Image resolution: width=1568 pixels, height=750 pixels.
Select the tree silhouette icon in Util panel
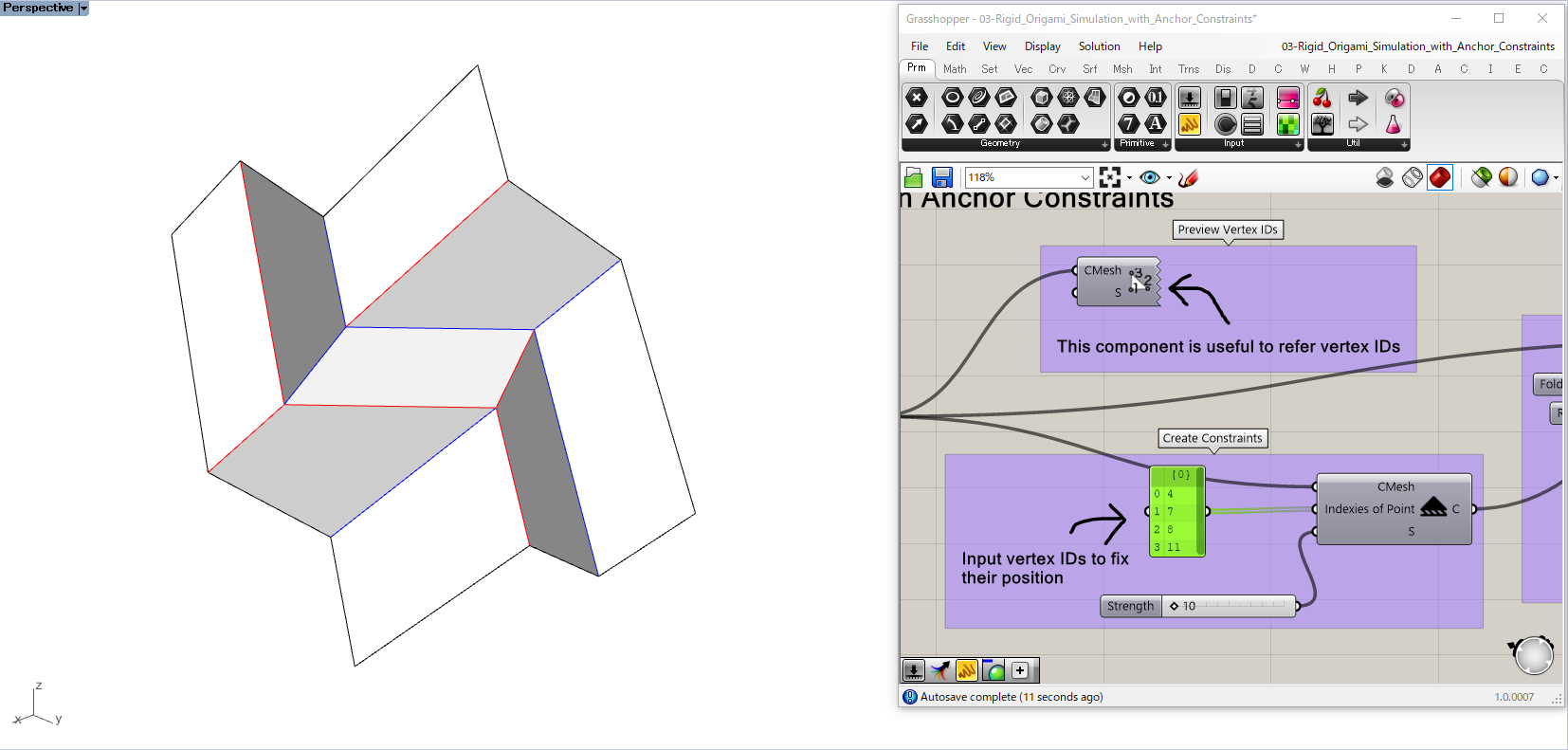tap(1322, 123)
